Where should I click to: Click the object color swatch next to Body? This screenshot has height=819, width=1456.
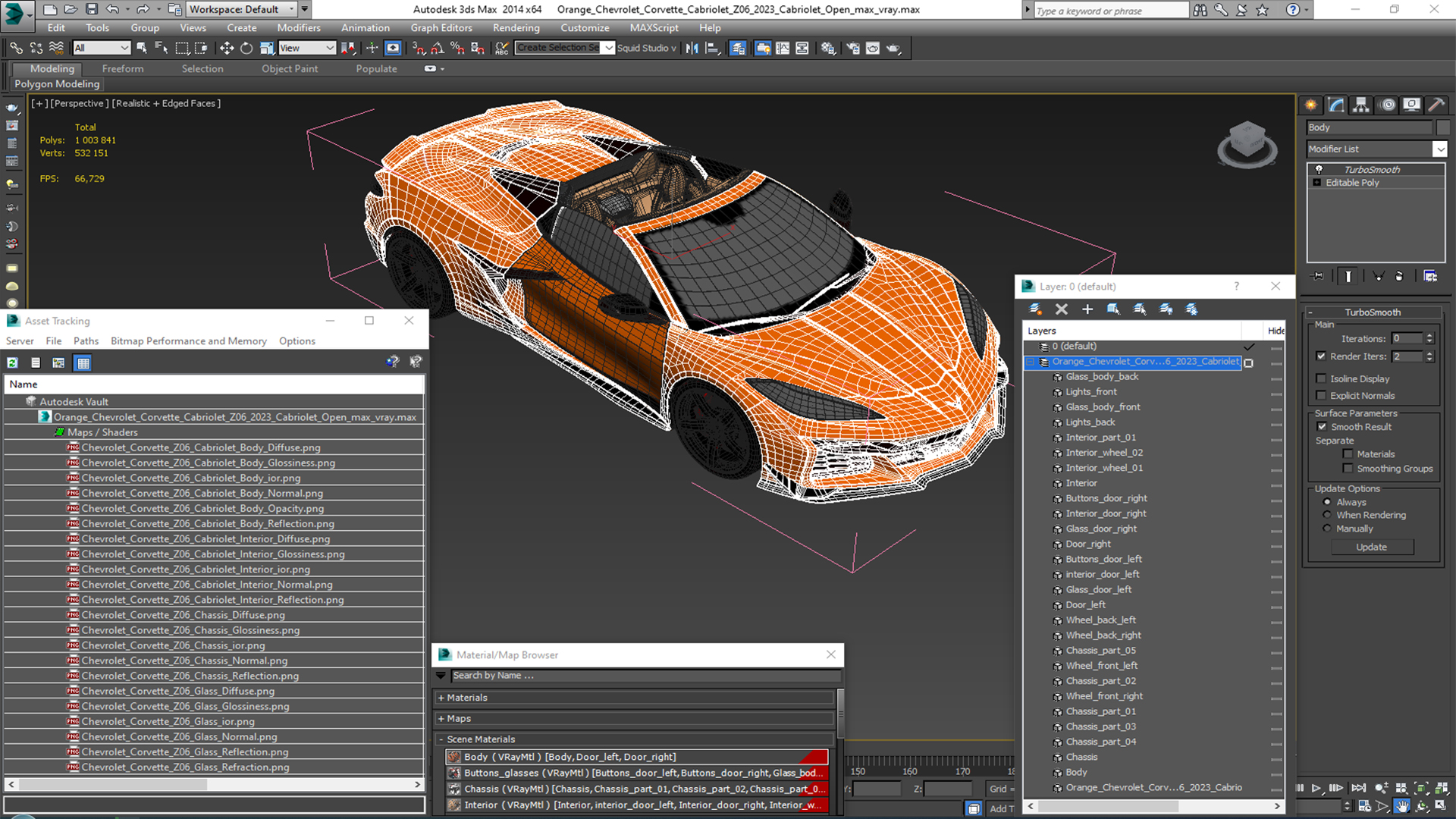1442,127
